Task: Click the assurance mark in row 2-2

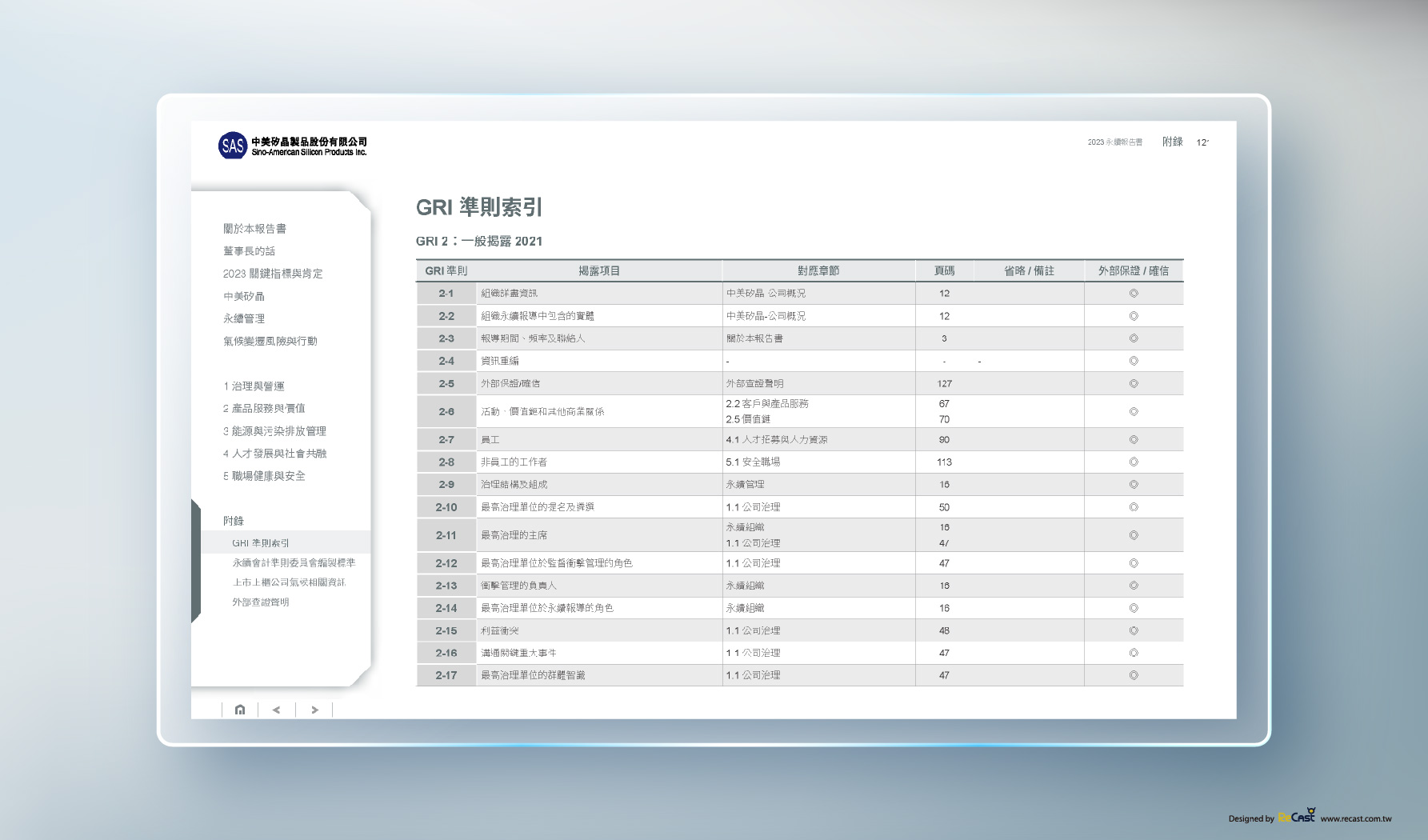Action: [x=1134, y=316]
